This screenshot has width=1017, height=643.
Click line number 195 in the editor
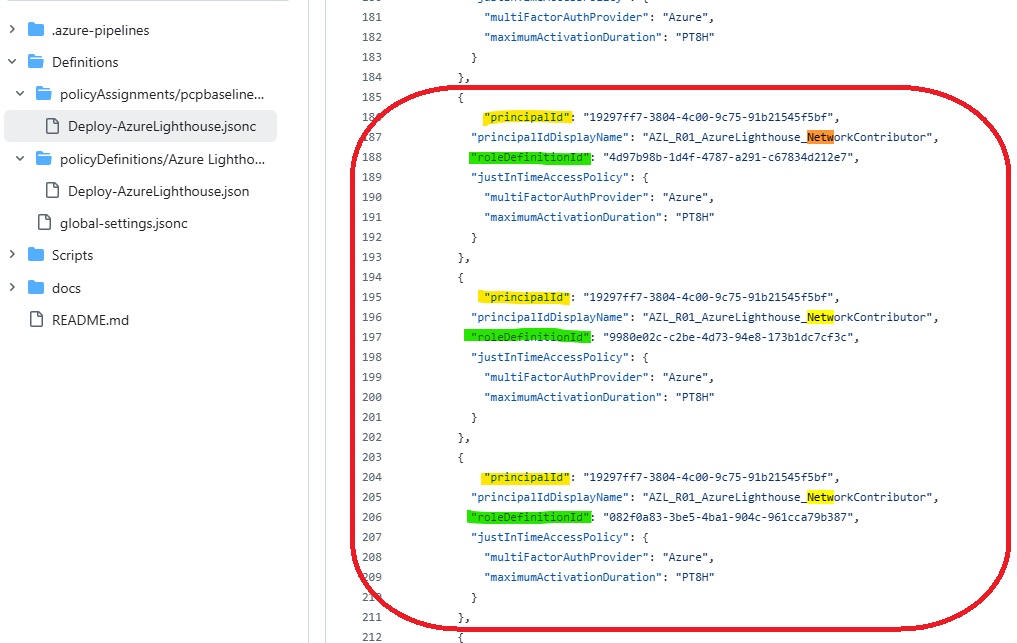(371, 297)
